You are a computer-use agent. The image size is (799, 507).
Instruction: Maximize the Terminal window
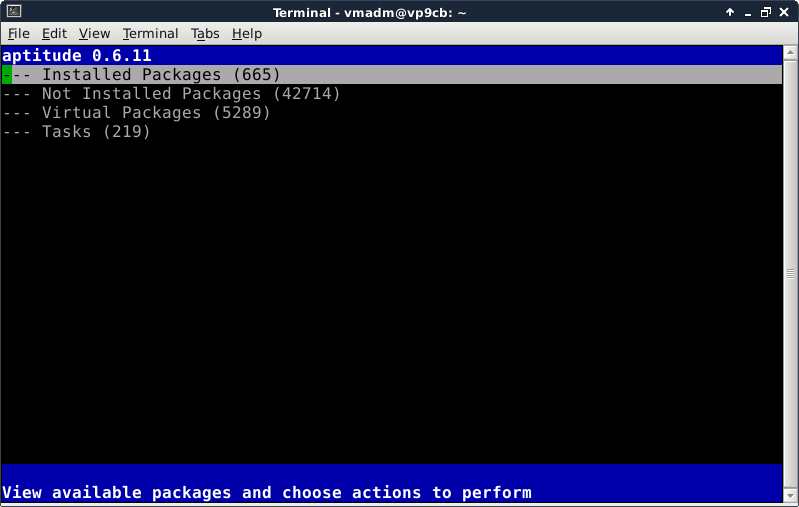tap(766, 12)
